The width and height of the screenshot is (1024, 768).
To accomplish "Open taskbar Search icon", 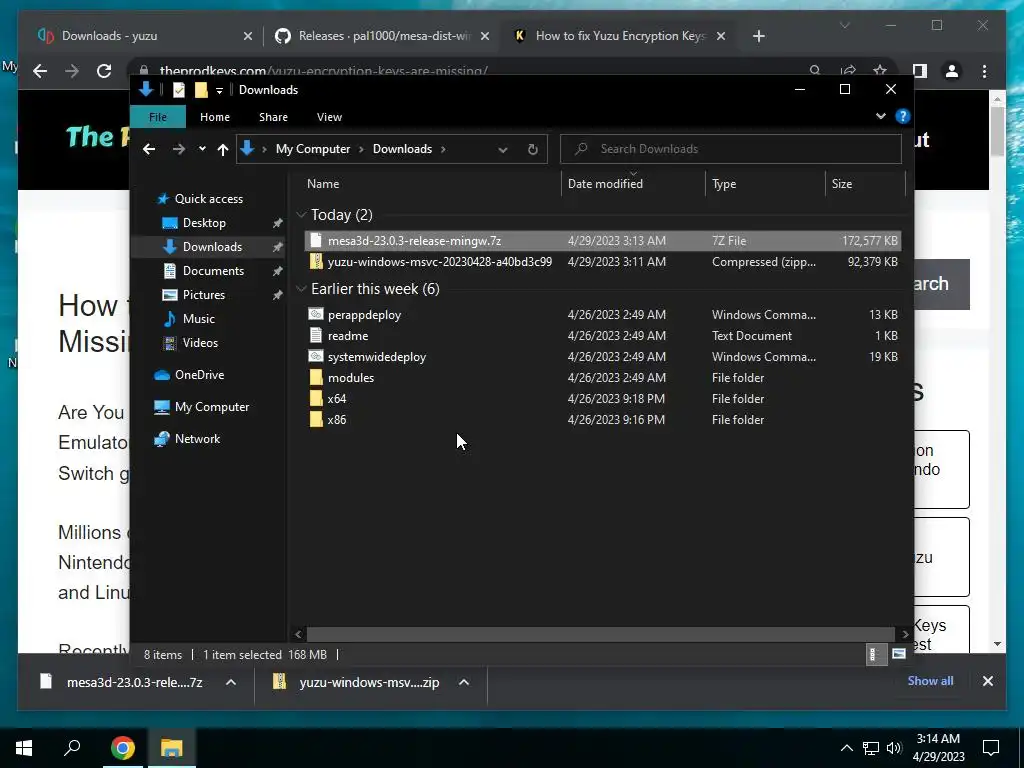I will pos(72,748).
